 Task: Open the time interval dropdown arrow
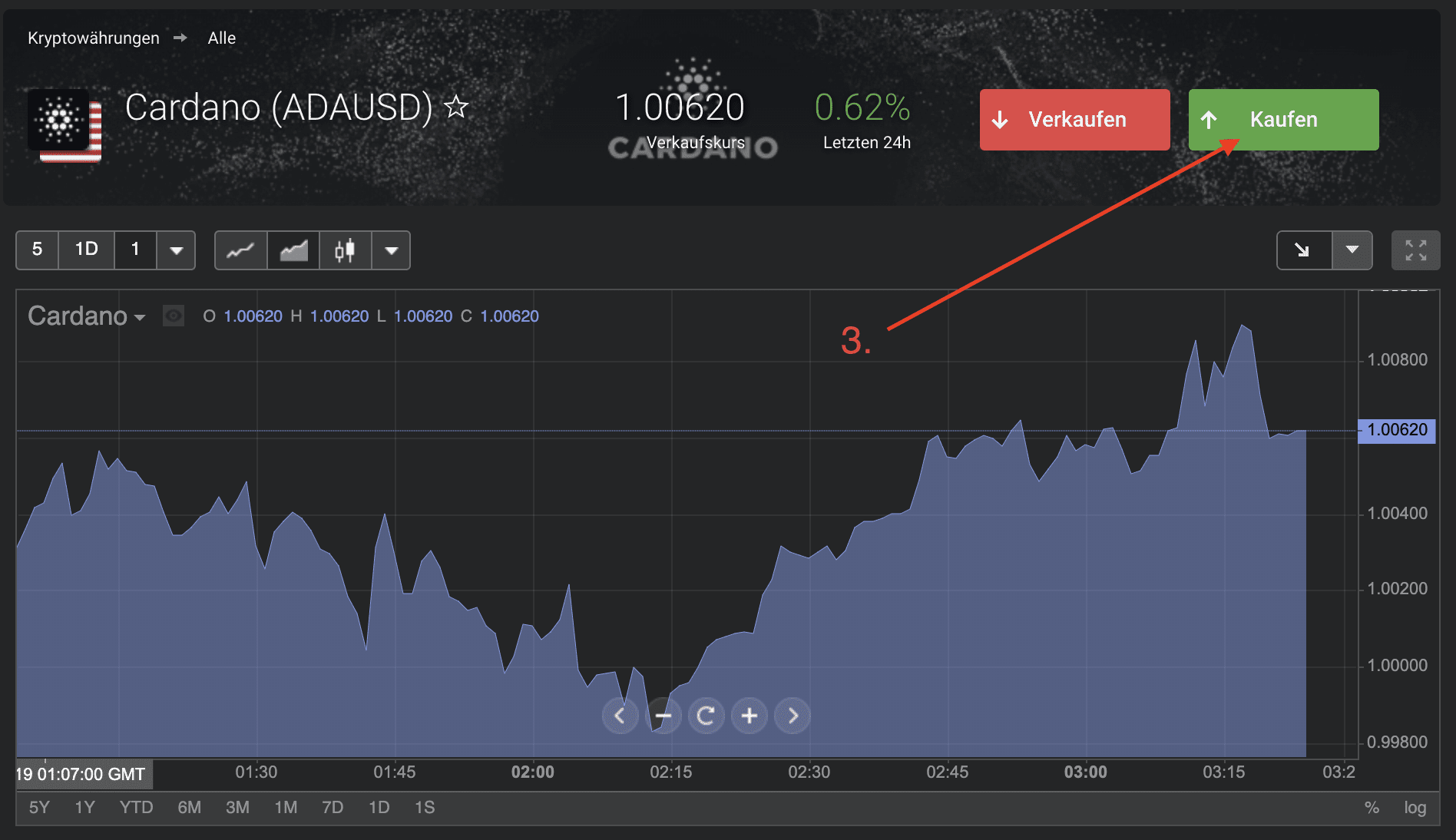pyautogui.click(x=176, y=250)
